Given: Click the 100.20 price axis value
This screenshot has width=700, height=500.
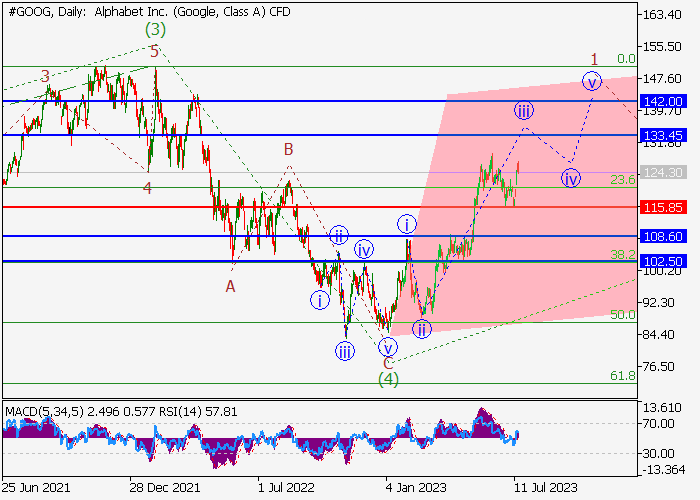Looking at the screenshot, I should (x=662, y=271).
